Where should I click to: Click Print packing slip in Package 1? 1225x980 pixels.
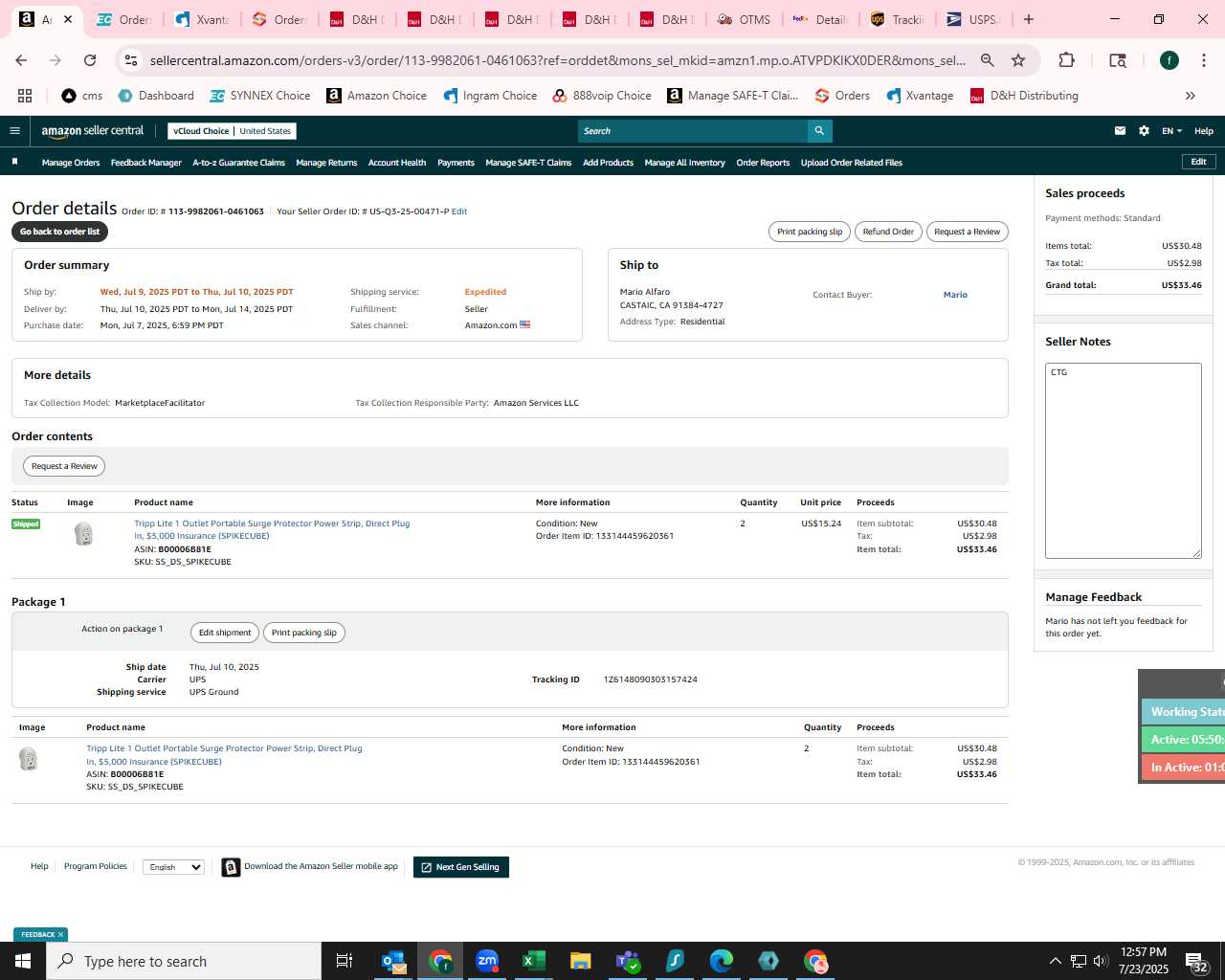point(303,633)
